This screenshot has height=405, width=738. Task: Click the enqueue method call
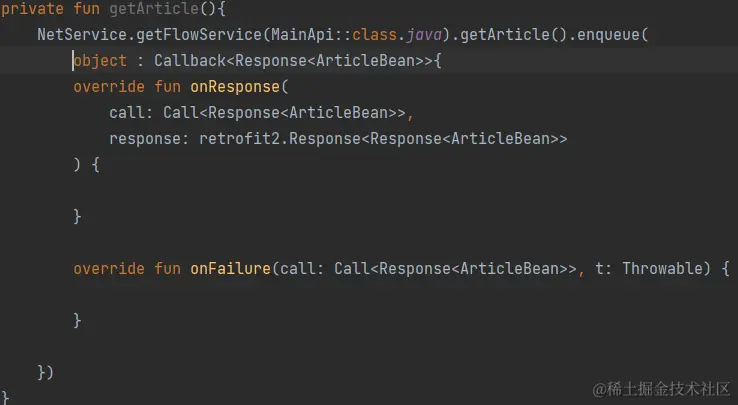(608, 34)
